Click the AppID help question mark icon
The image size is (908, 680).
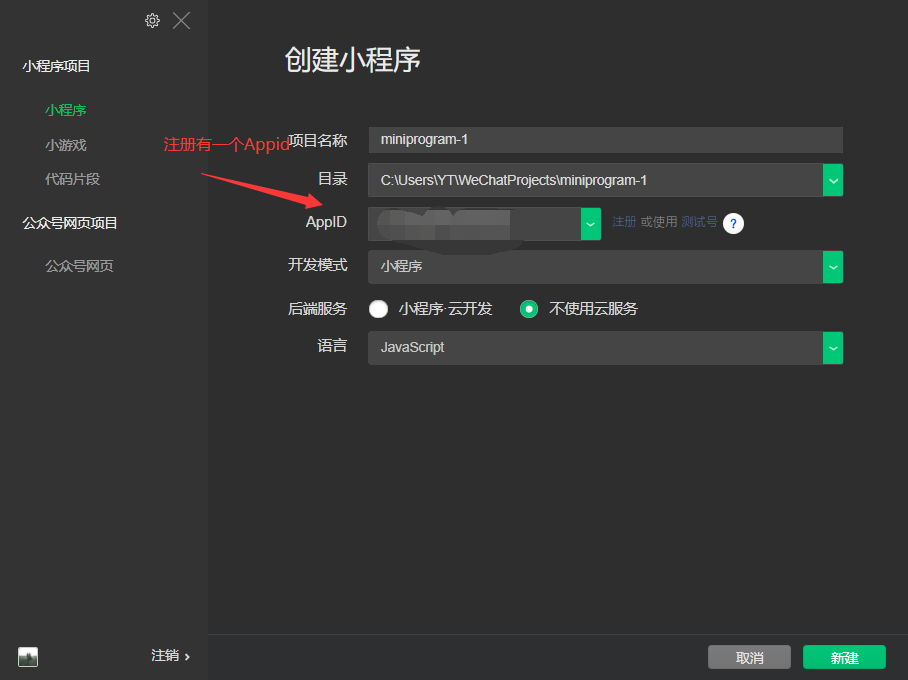pos(733,223)
